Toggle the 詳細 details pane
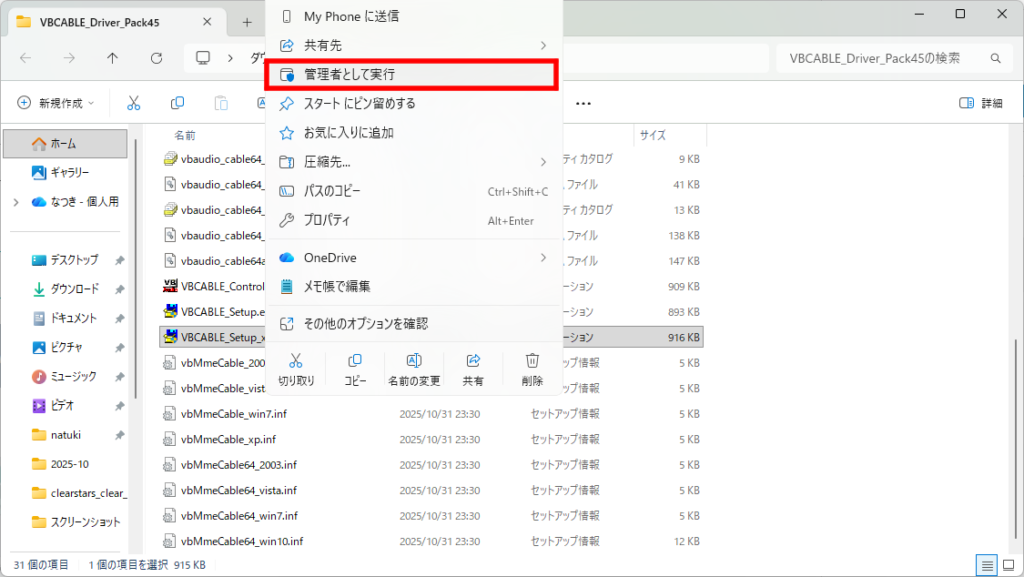The height and width of the screenshot is (577, 1024). coord(980,103)
